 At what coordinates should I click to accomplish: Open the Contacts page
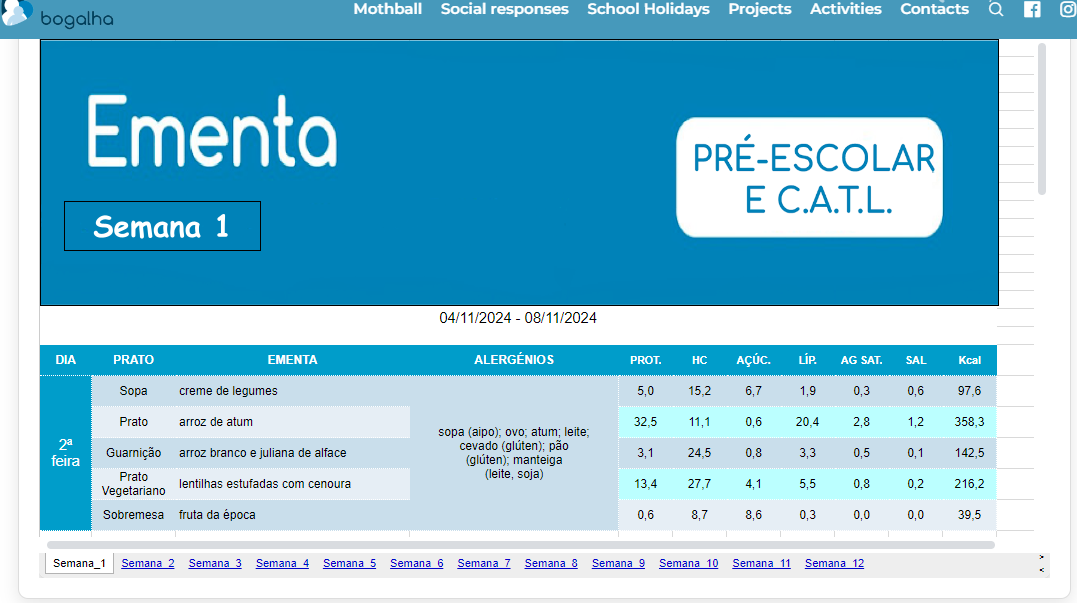click(934, 9)
